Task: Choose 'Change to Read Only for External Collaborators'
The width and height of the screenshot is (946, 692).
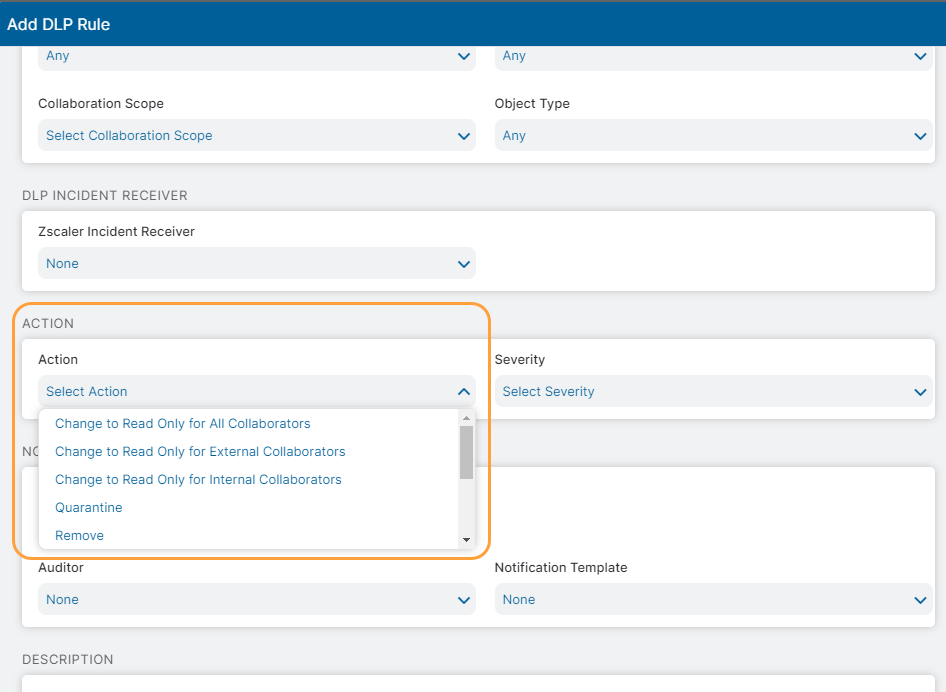Action: tap(200, 452)
